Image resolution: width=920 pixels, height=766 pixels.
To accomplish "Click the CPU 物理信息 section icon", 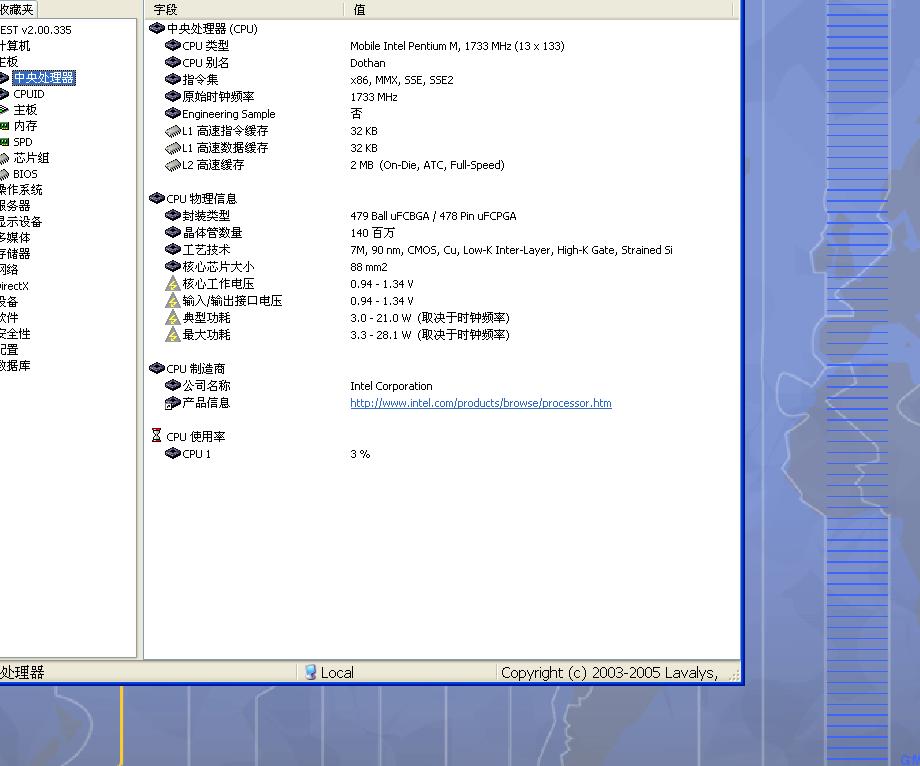I will [157, 198].
